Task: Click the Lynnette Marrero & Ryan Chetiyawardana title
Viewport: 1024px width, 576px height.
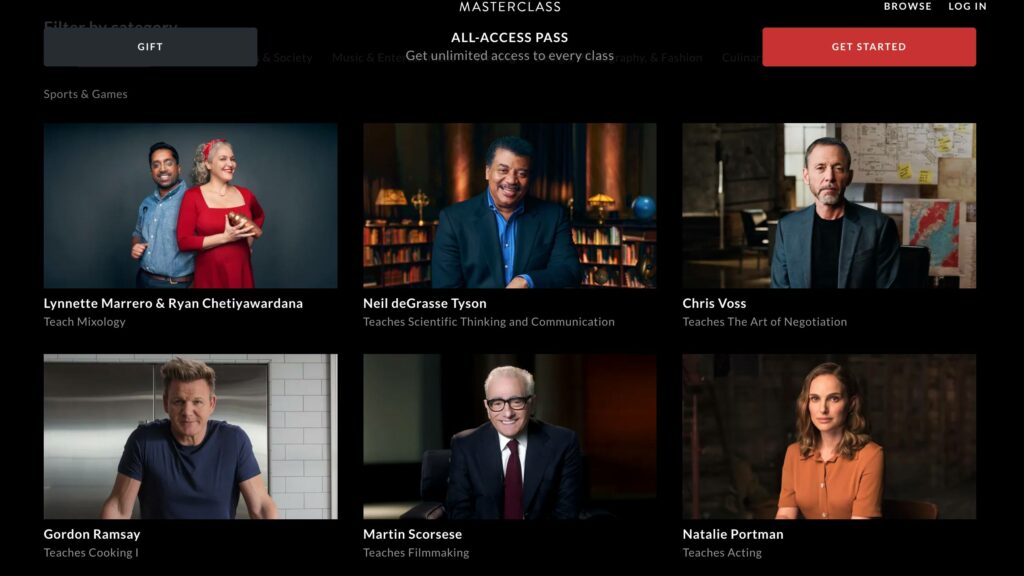Action: pyautogui.click(x=173, y=303)
